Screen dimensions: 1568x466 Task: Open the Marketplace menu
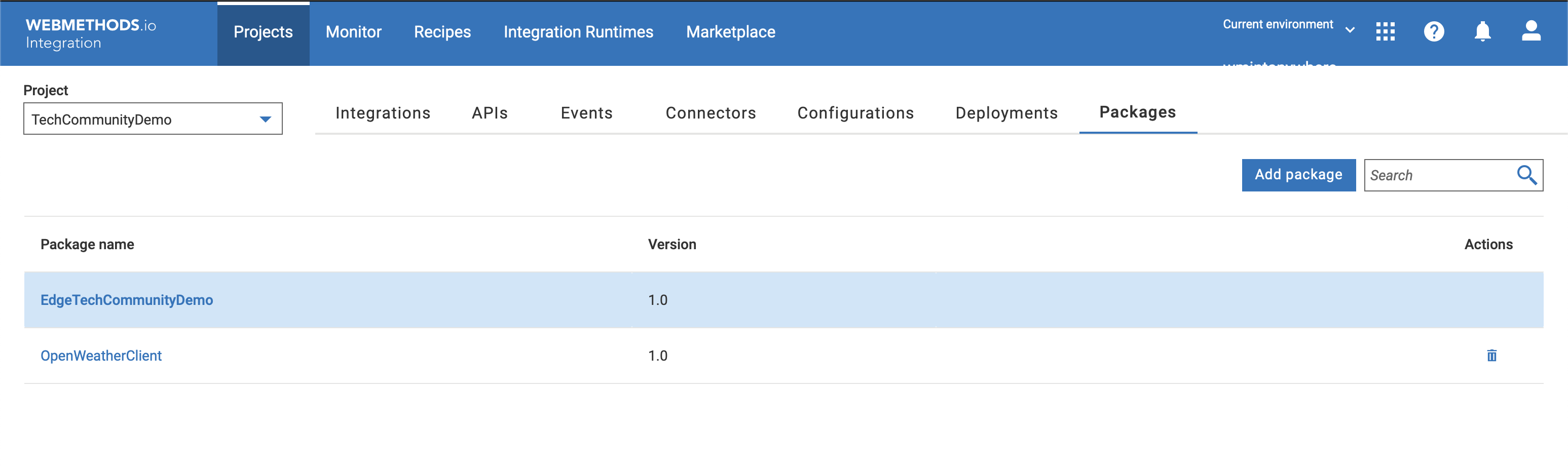click(730, 31)
